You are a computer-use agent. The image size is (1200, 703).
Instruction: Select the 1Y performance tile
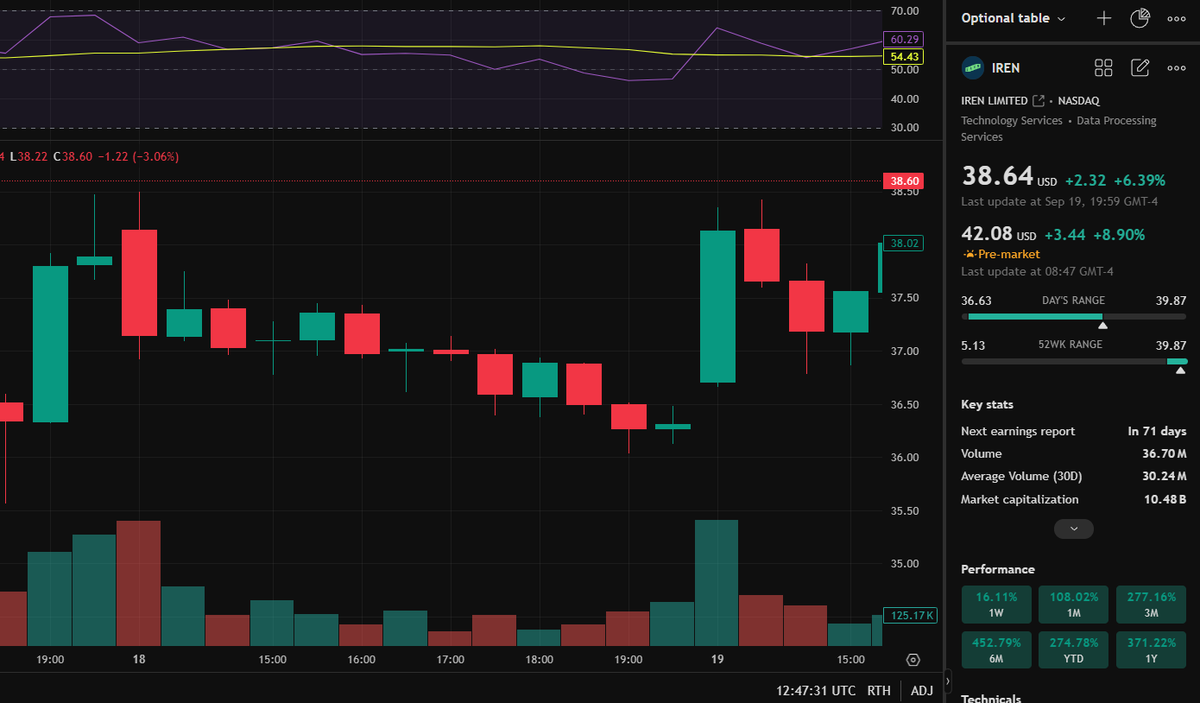click(x=1151, y=649)
